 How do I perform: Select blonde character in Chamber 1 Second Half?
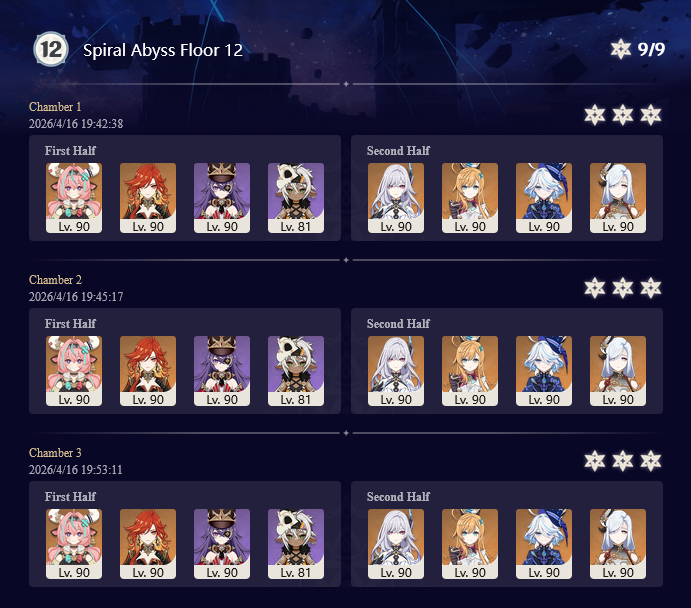(x=470, y=198)
